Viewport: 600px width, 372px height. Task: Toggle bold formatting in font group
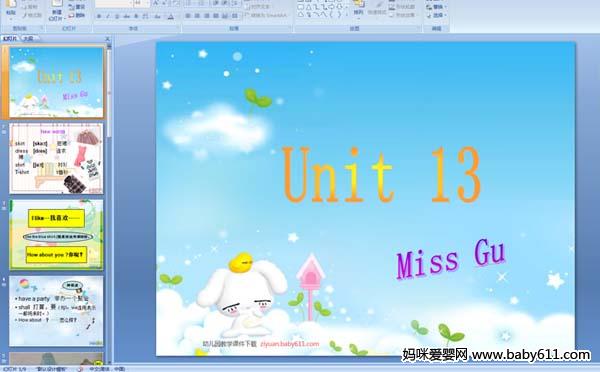pyautogui.click(x=98, y=16)
